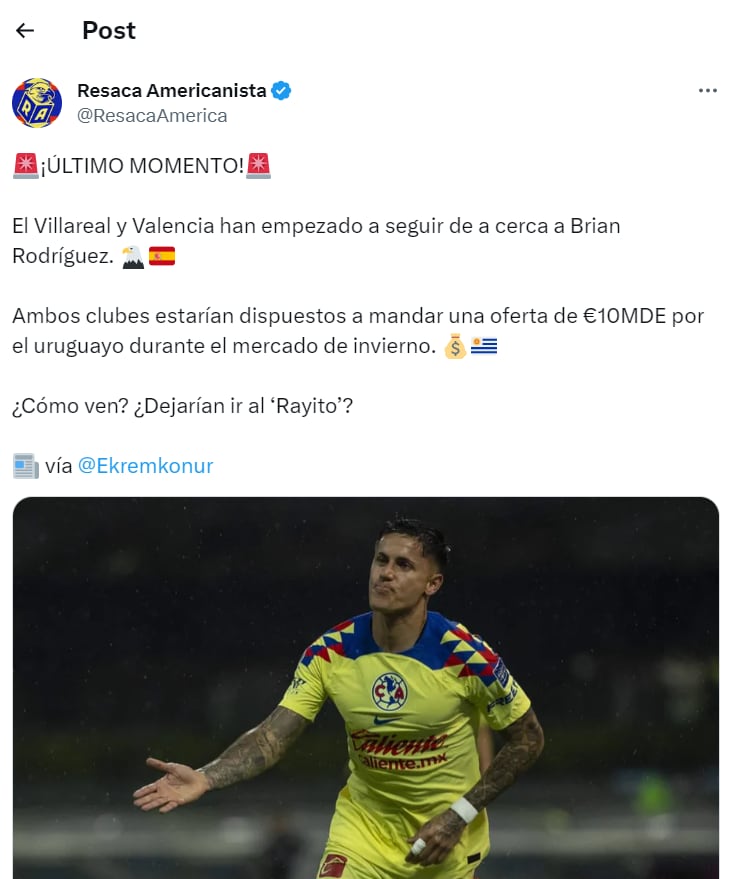Open the attached player photo

tap(366, 688)
